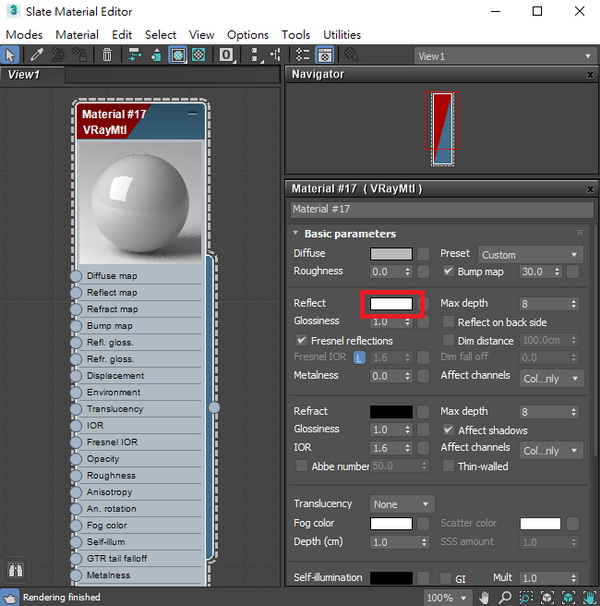Toggle Parameter Editor panel icon
Screen dimensions: 600x606
click(x=324, y=55)
